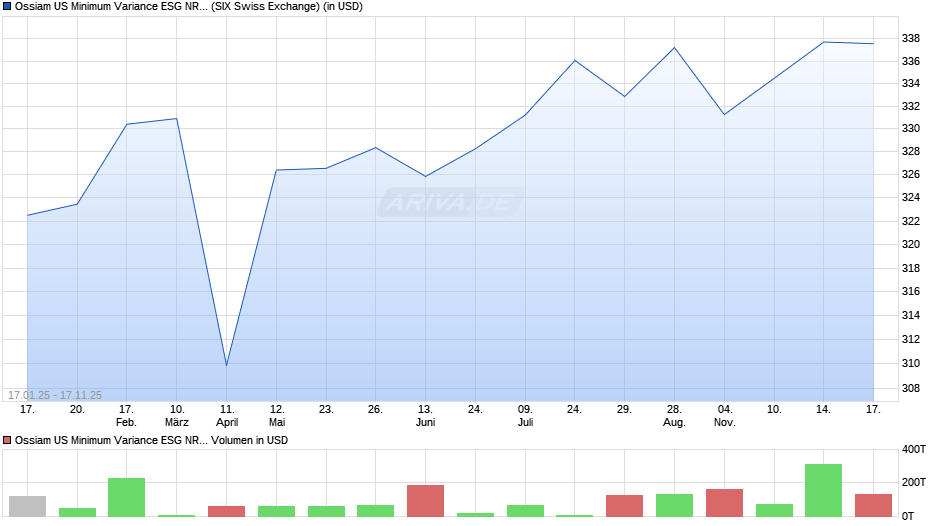Click the '314' price axis label
Image resolution: width=940 pixels, height=526 pixels.
[x=911, y=315]
